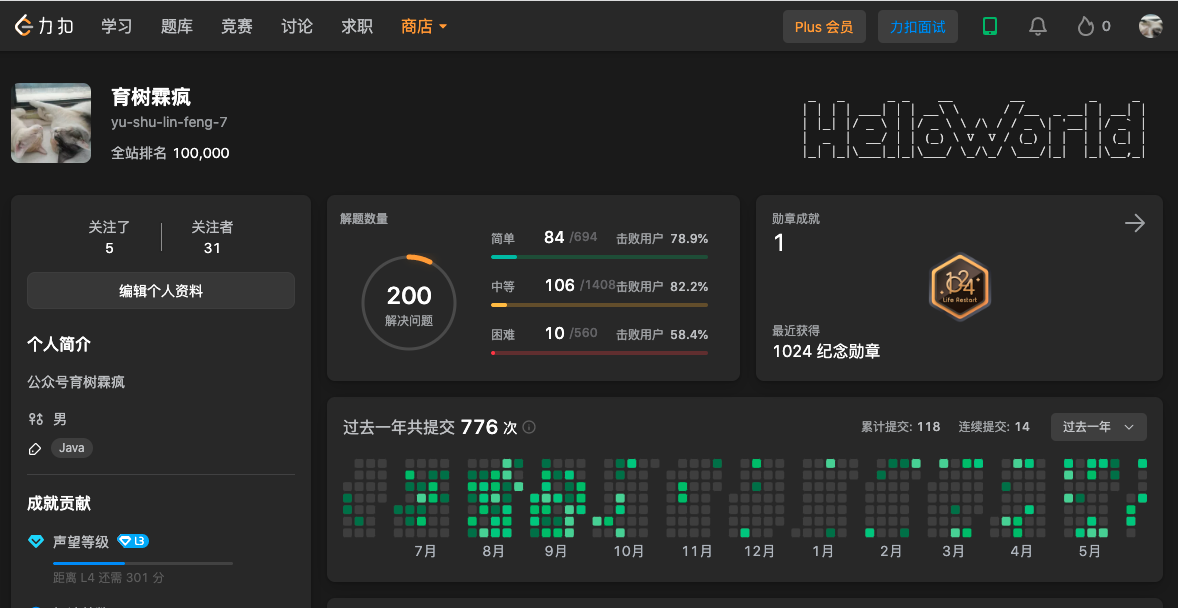This screenshot has height=608, width=1178.
Task: Click the 简单 green progress bar
Action: (599, 257)
